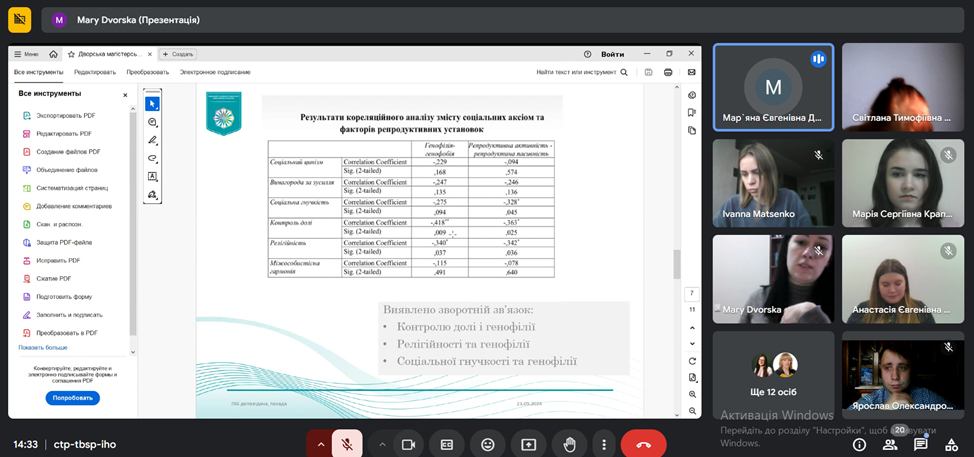Raise your hand
Image resolution: width=974 pixels, height=457 pixels.
point(568,444)
